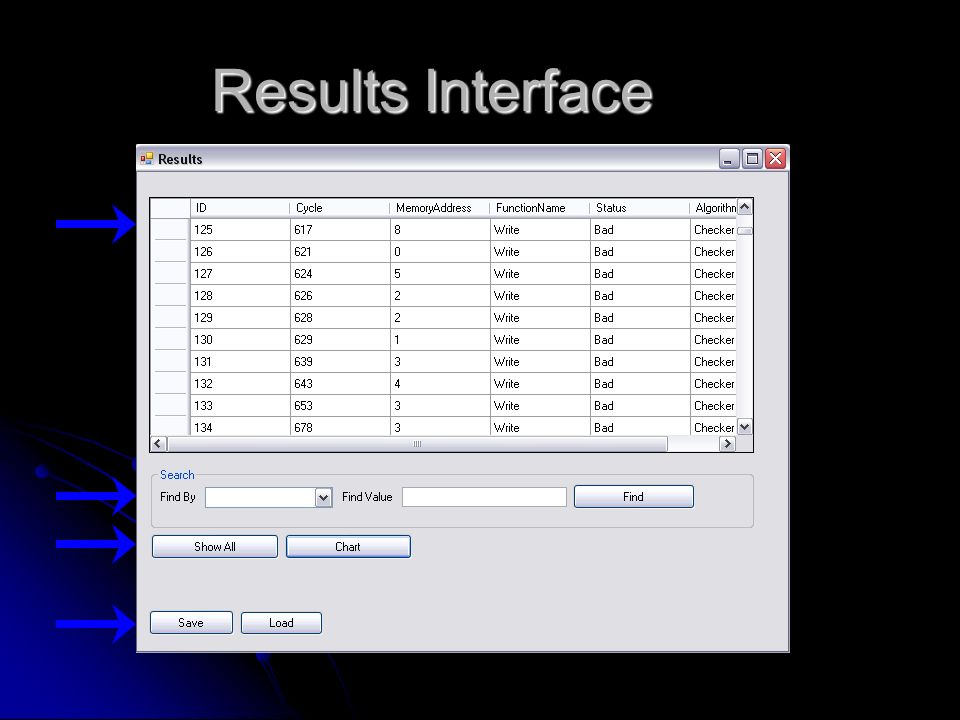Viewport: 960px width, 720px height.
Task: Maximize the Results window
Action: point(752,159)
